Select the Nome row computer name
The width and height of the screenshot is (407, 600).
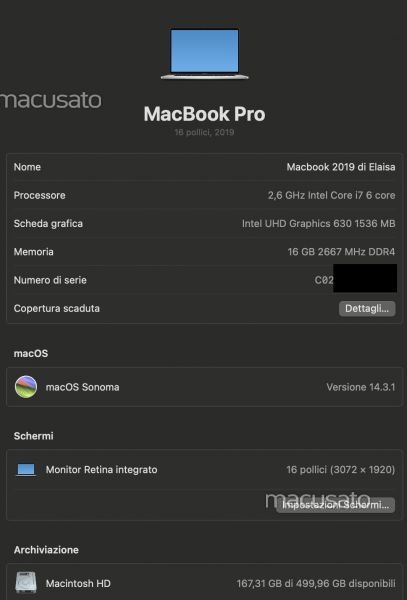[341, 167]
